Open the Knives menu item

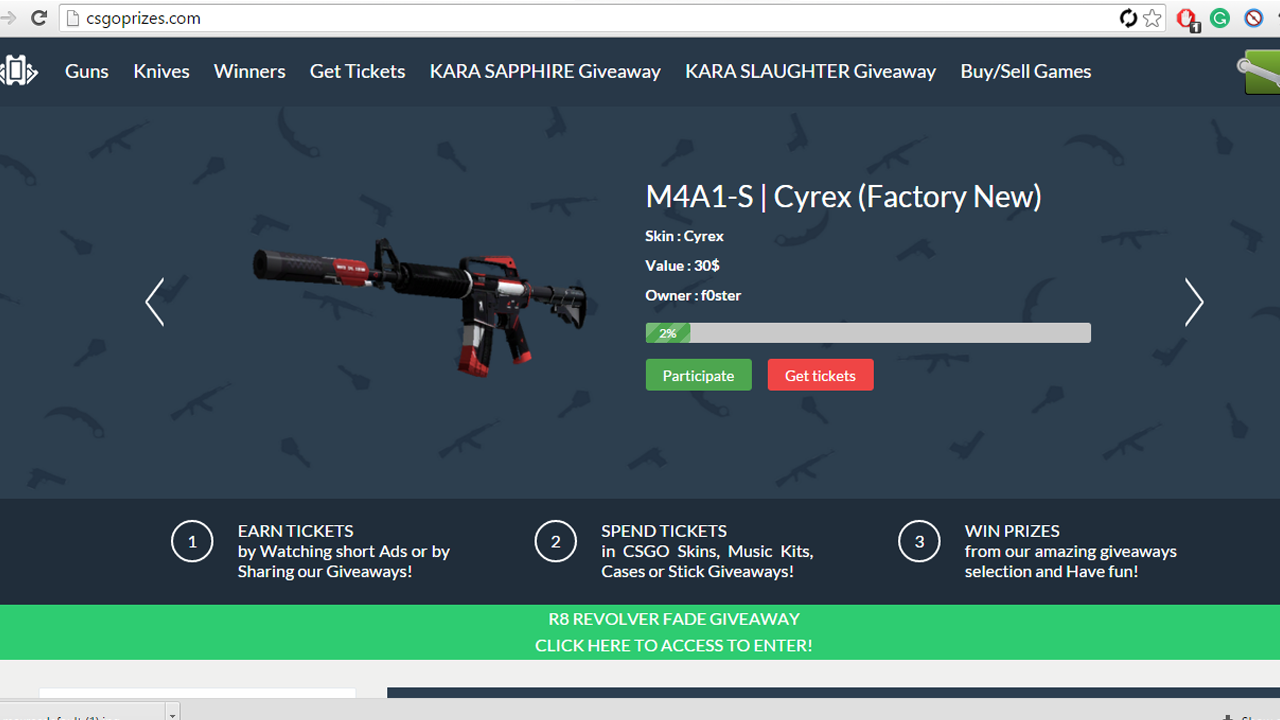[x=161, y=71]
